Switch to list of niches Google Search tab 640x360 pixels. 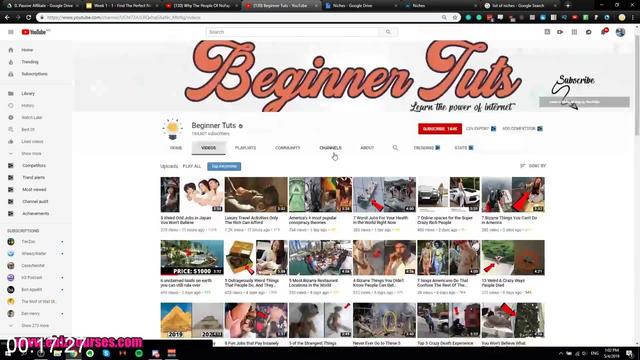(x=519, y=6)
